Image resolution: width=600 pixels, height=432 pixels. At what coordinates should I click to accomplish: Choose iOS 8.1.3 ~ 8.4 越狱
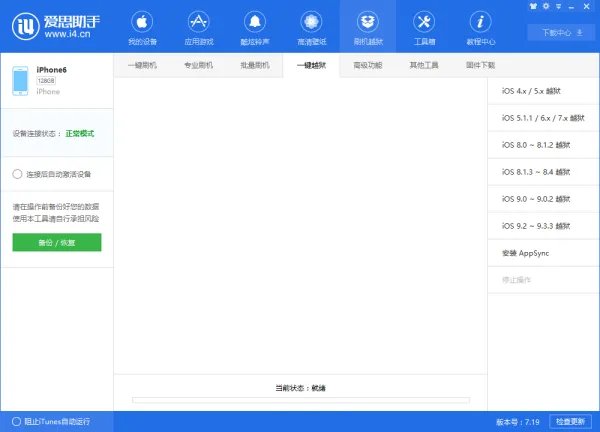[x=543, y=172]
